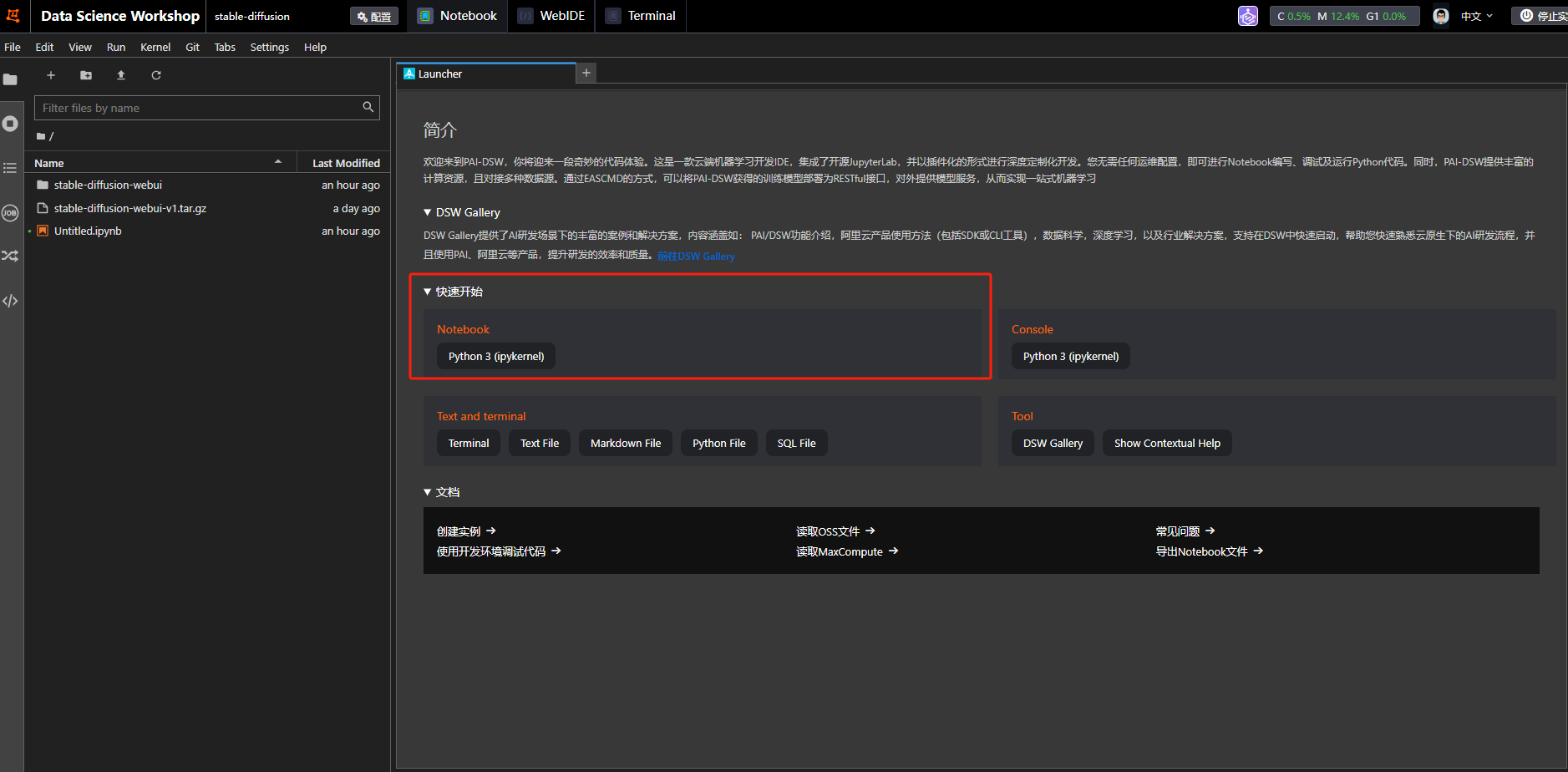1568x772 pixels.
Task: Open DSW Gallery from the Tool section
Action: [x=1053, y=443]
